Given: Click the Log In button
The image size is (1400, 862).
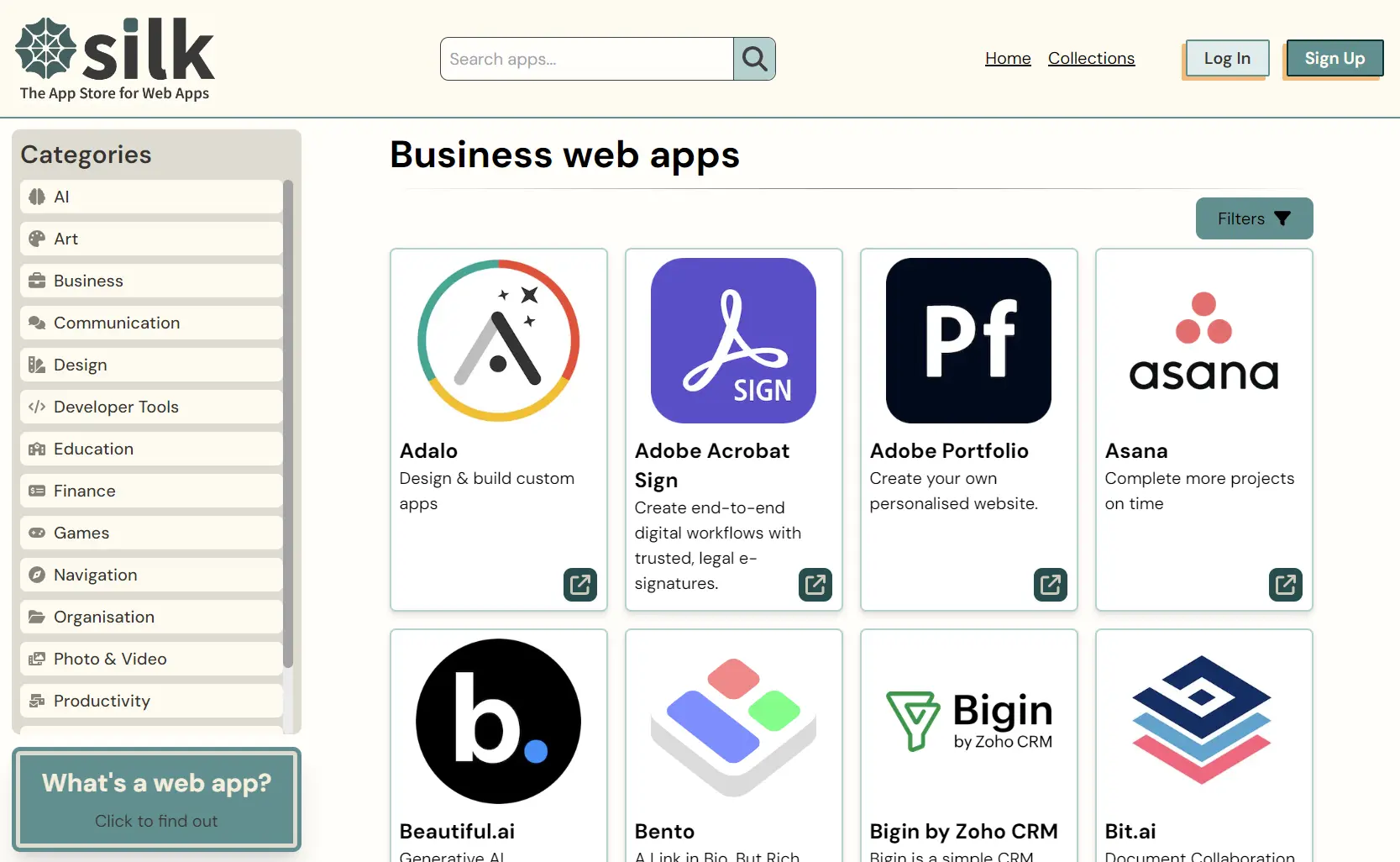Looking at the screenshot, I should click(1227, 58).
